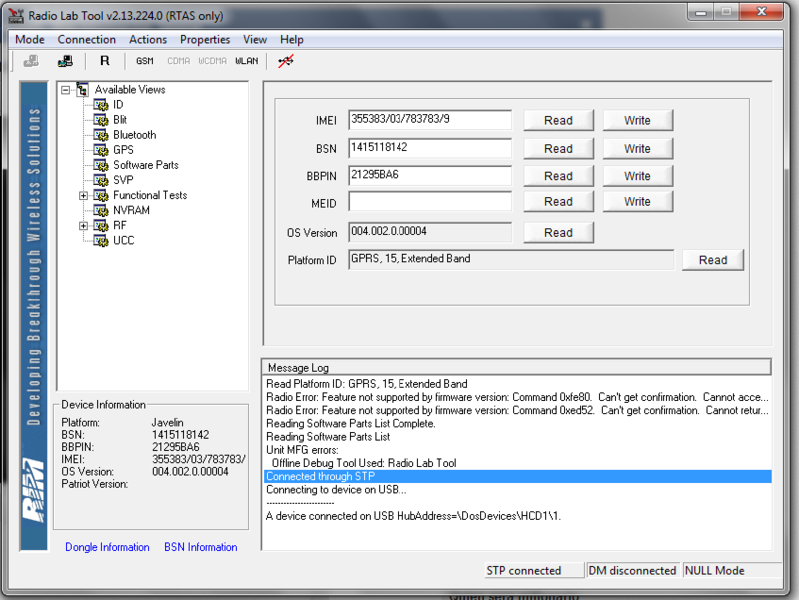Viewport: 799px width, 600px height.
Task: Click the application icon in title bar
Action: click(16, 15)
